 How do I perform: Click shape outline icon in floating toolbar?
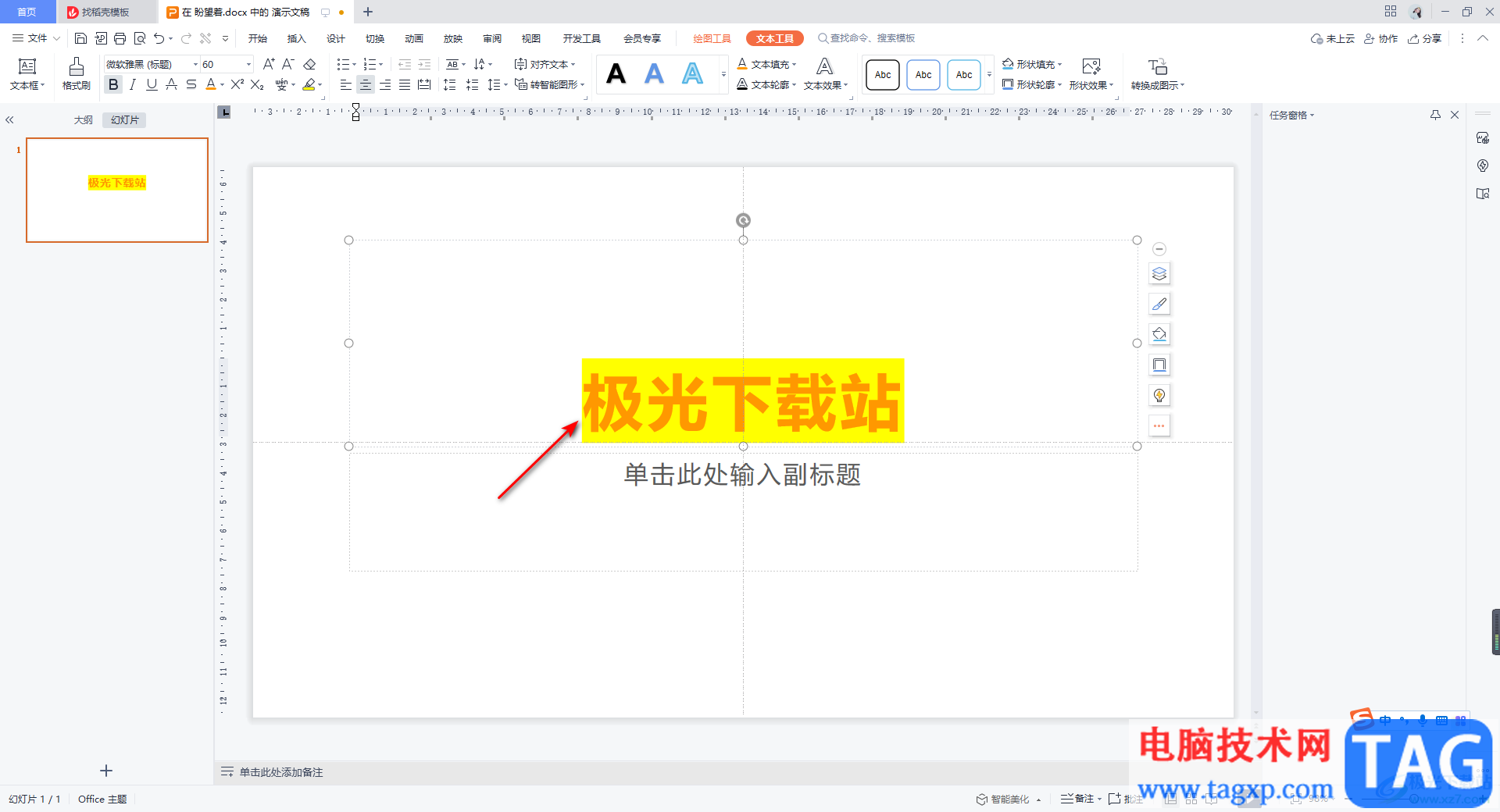point(1159,365)
